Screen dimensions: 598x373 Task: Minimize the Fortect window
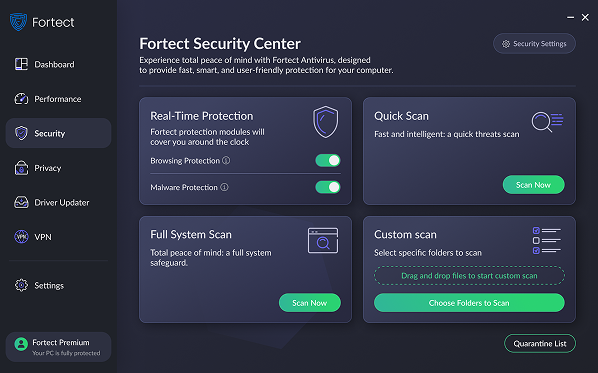(571, 18)
